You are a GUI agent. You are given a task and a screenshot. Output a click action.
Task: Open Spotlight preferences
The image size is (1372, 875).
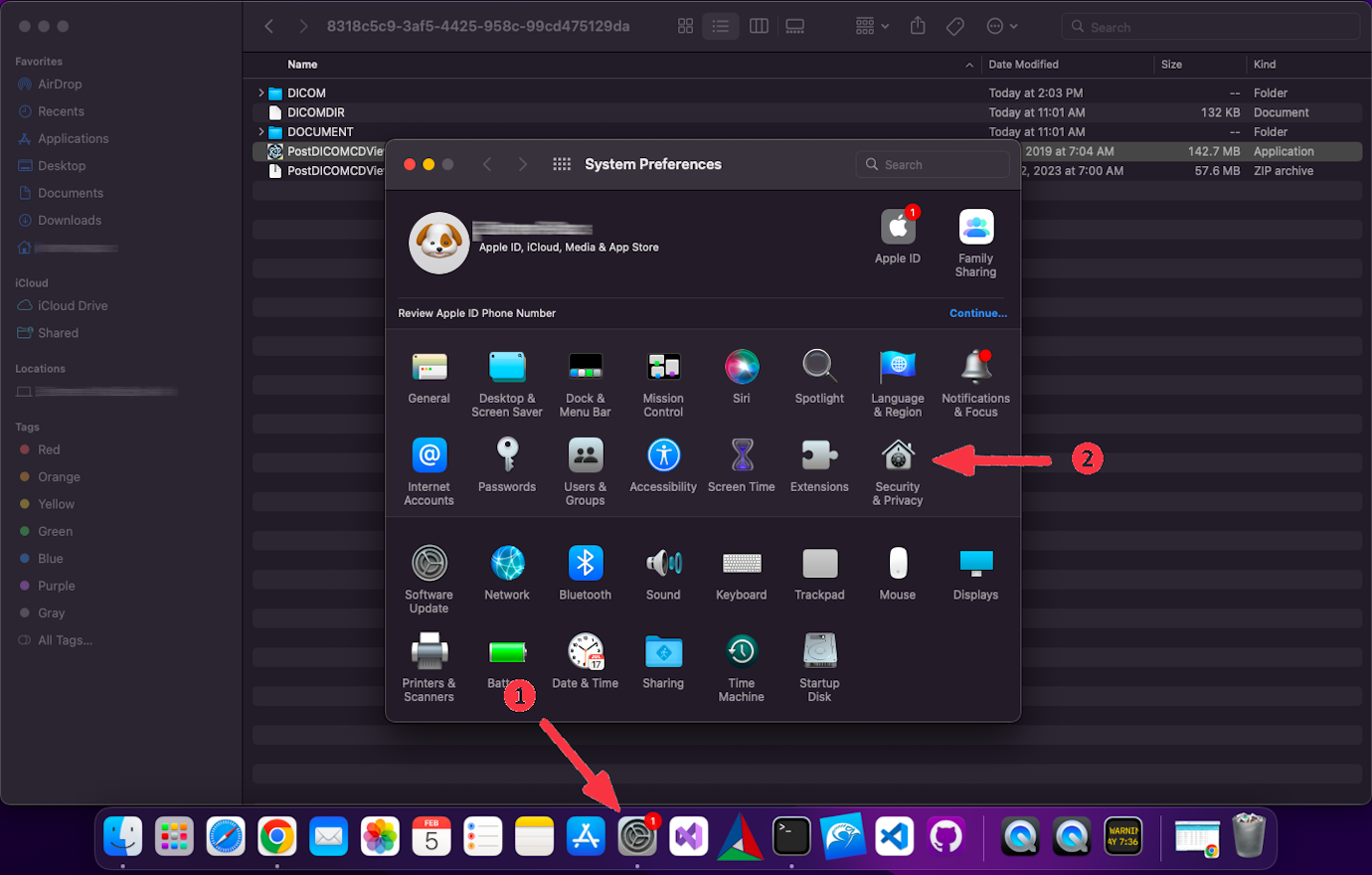819,367
